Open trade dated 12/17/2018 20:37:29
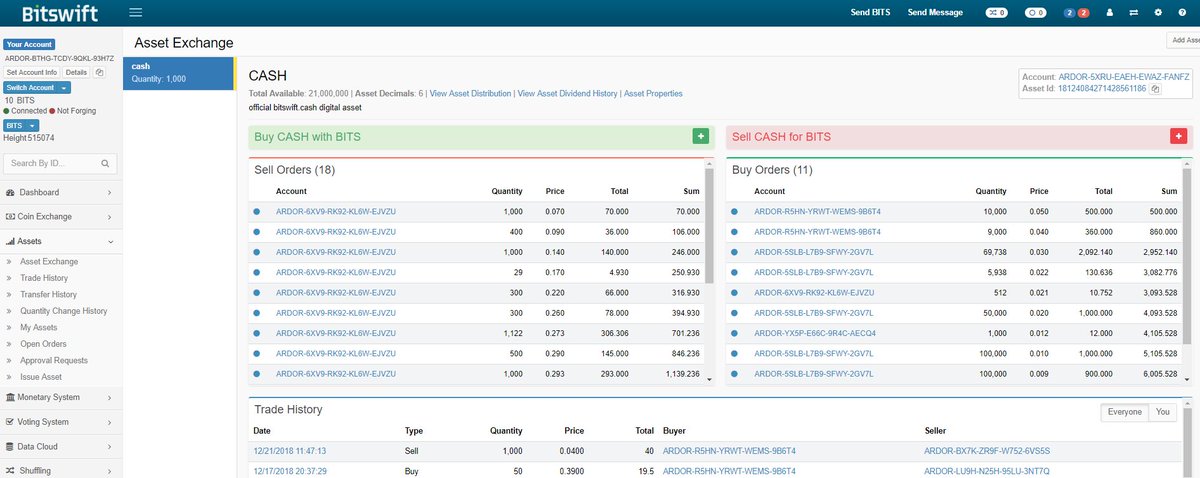 click(290, 470)
